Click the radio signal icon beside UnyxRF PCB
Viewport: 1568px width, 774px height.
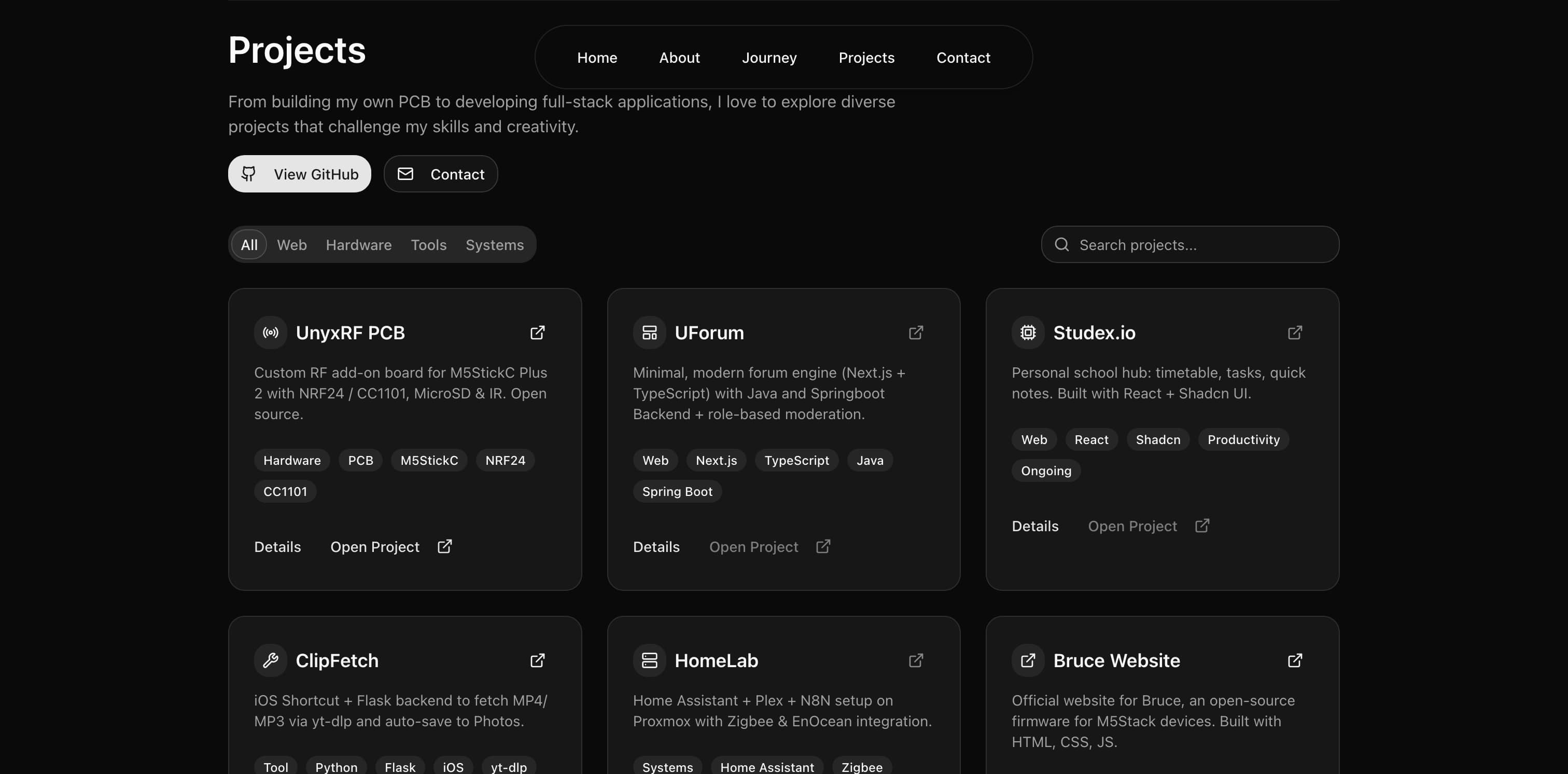point(270,333)
